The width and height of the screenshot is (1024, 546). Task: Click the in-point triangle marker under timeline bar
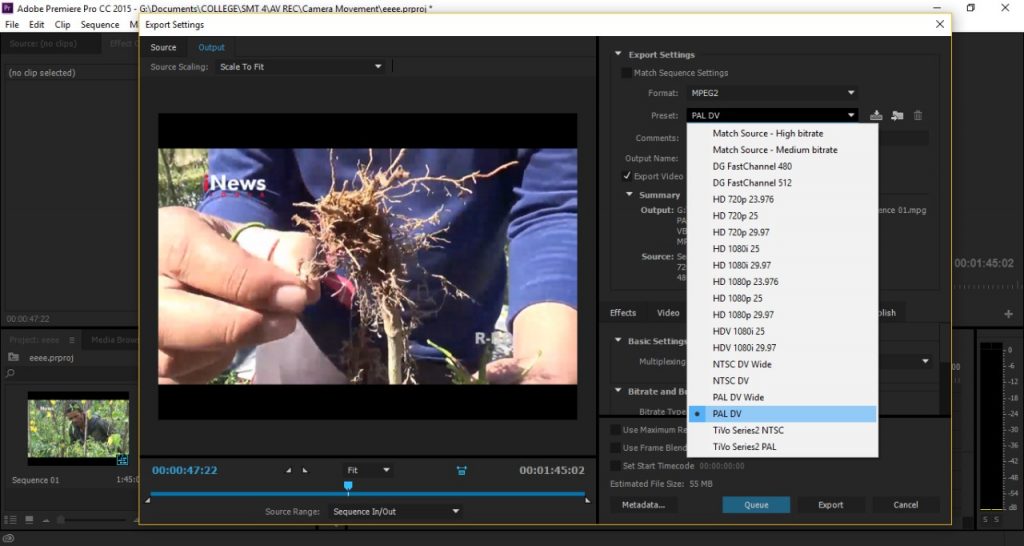(x=147, y=500)
